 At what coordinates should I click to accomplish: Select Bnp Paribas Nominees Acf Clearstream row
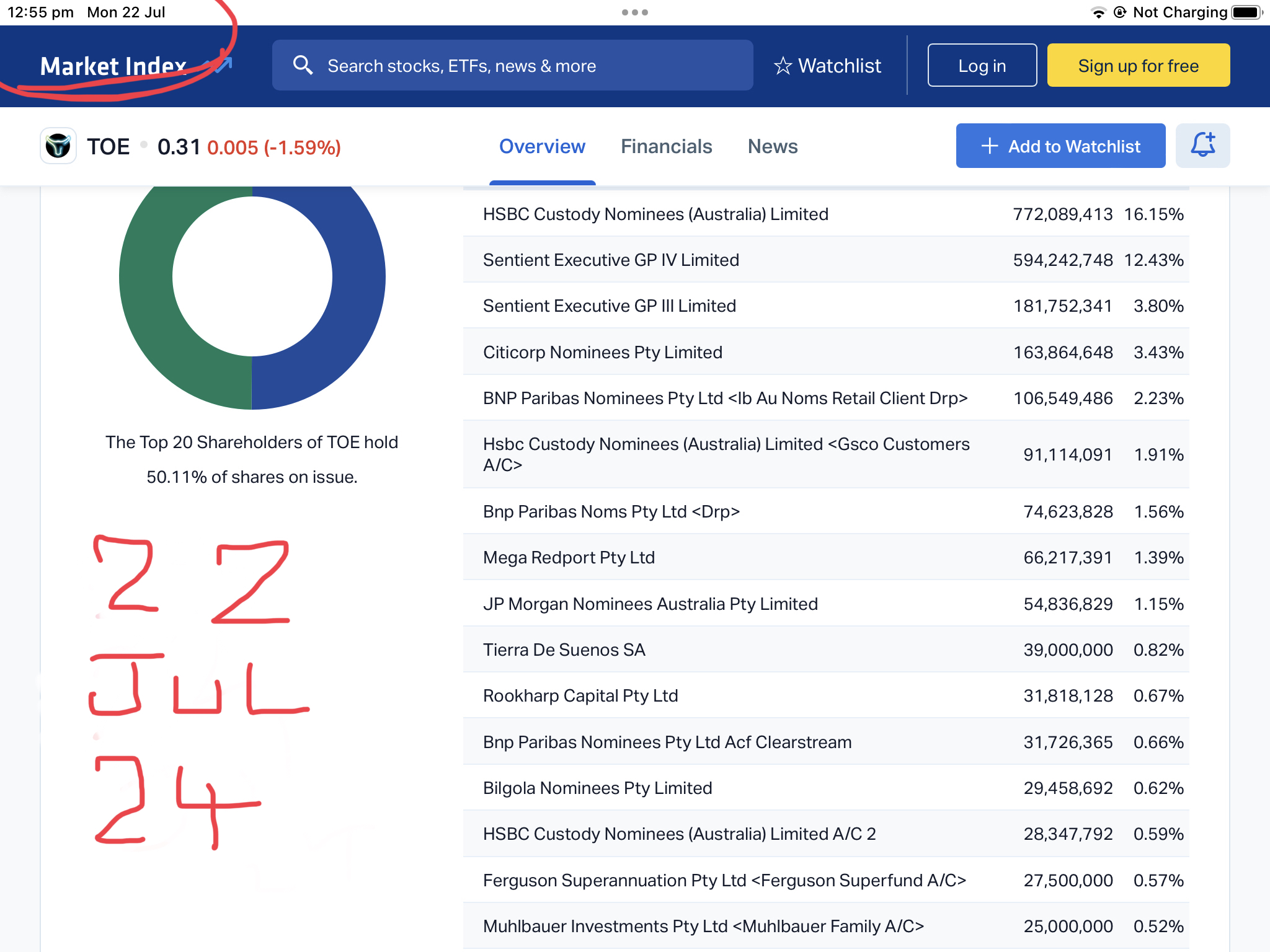(826, 742)
